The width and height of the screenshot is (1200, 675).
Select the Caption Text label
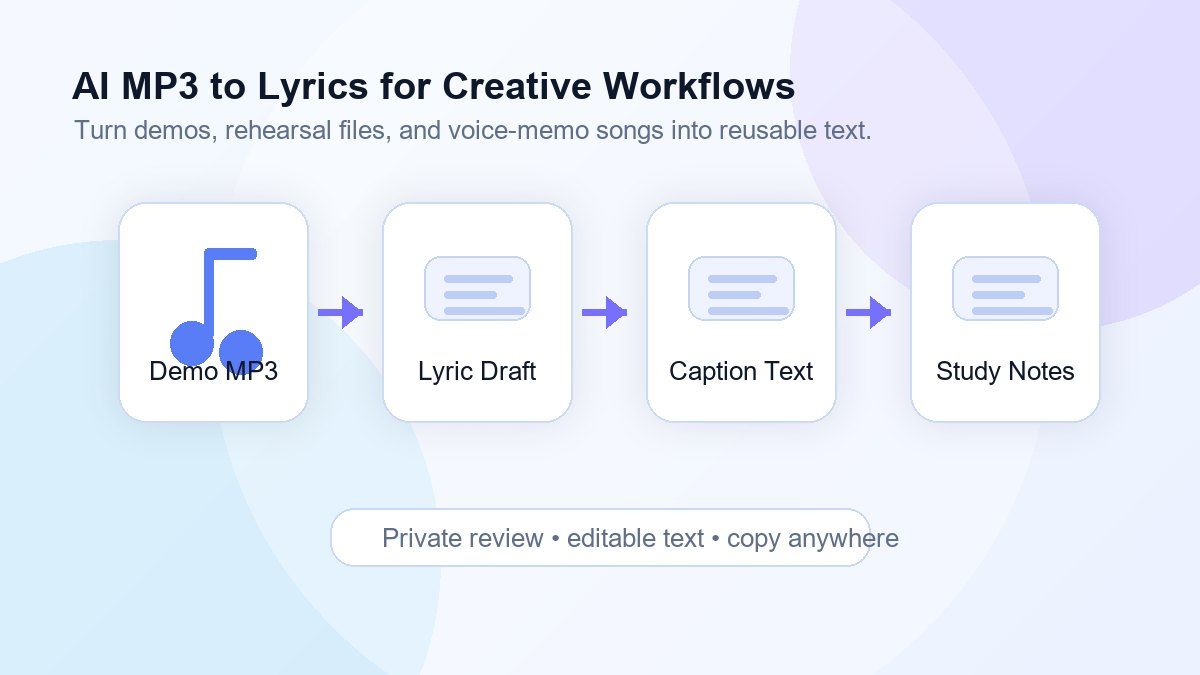tap(741, 372)
